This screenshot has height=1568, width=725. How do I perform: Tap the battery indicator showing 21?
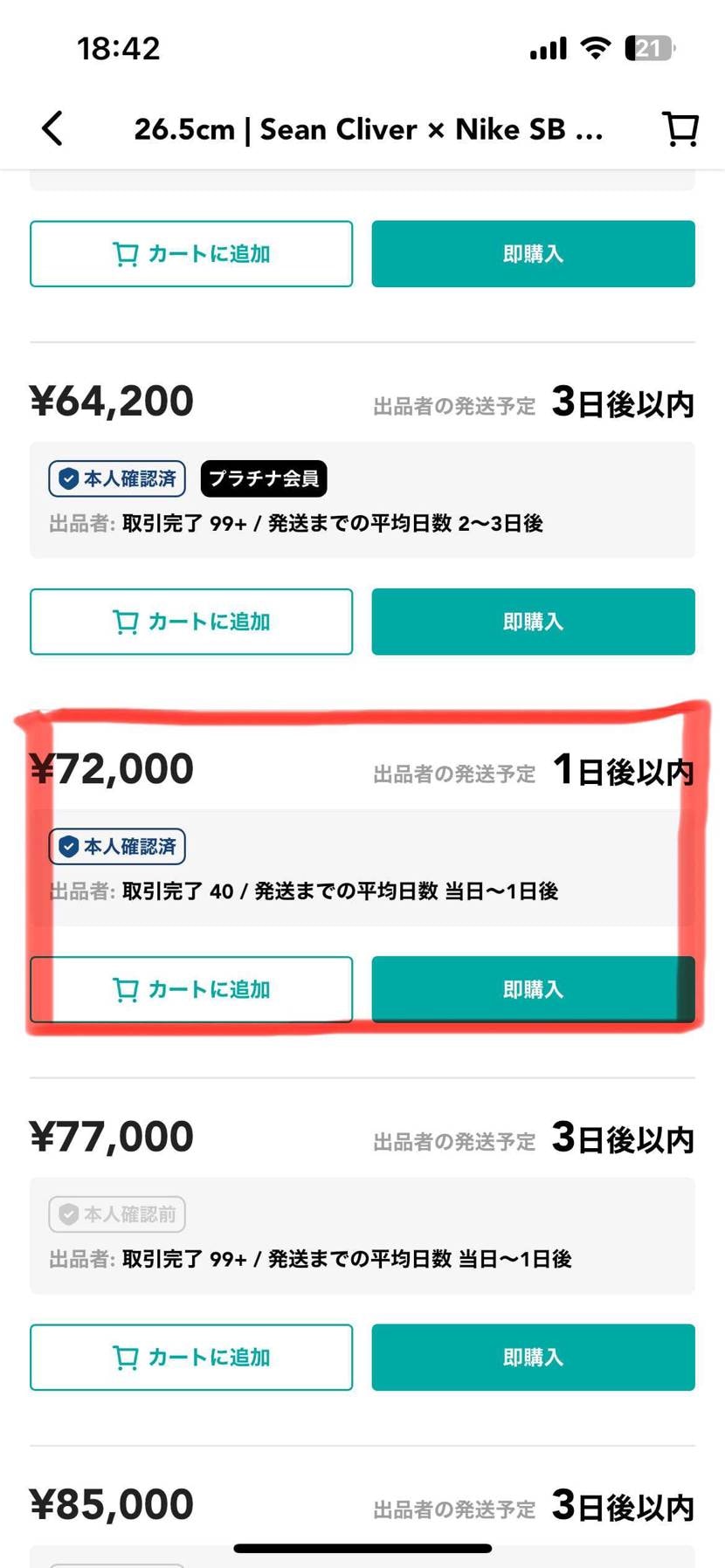pos(648,48)
